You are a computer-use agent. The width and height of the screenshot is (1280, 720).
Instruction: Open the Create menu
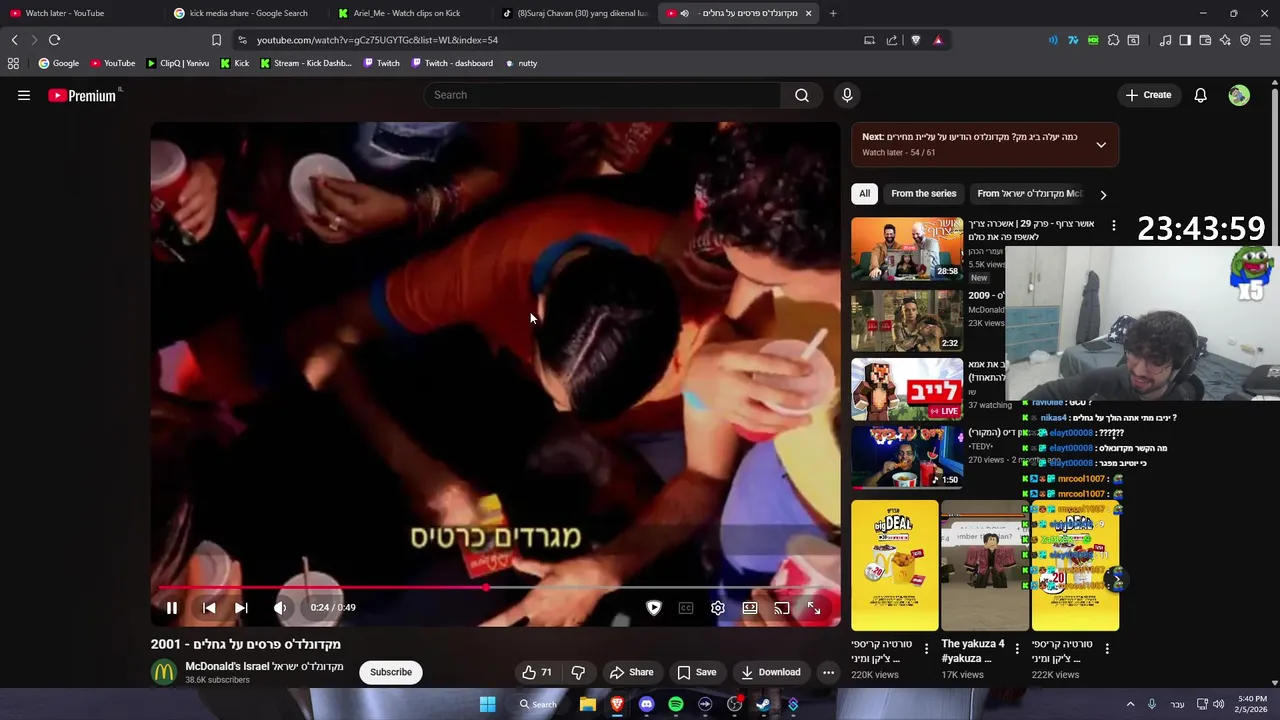tap(1148, 95)
